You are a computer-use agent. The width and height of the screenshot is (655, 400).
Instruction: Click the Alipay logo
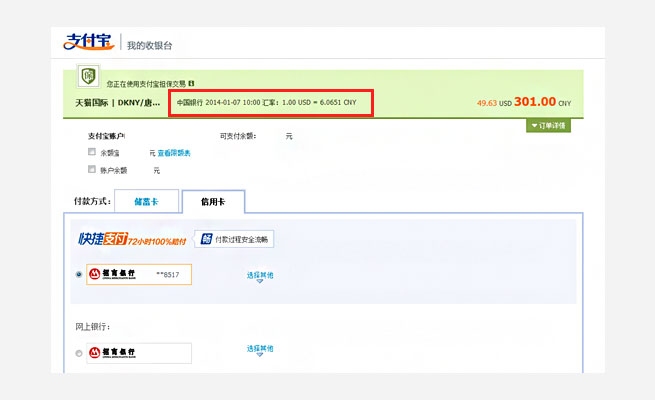[89, 42]
